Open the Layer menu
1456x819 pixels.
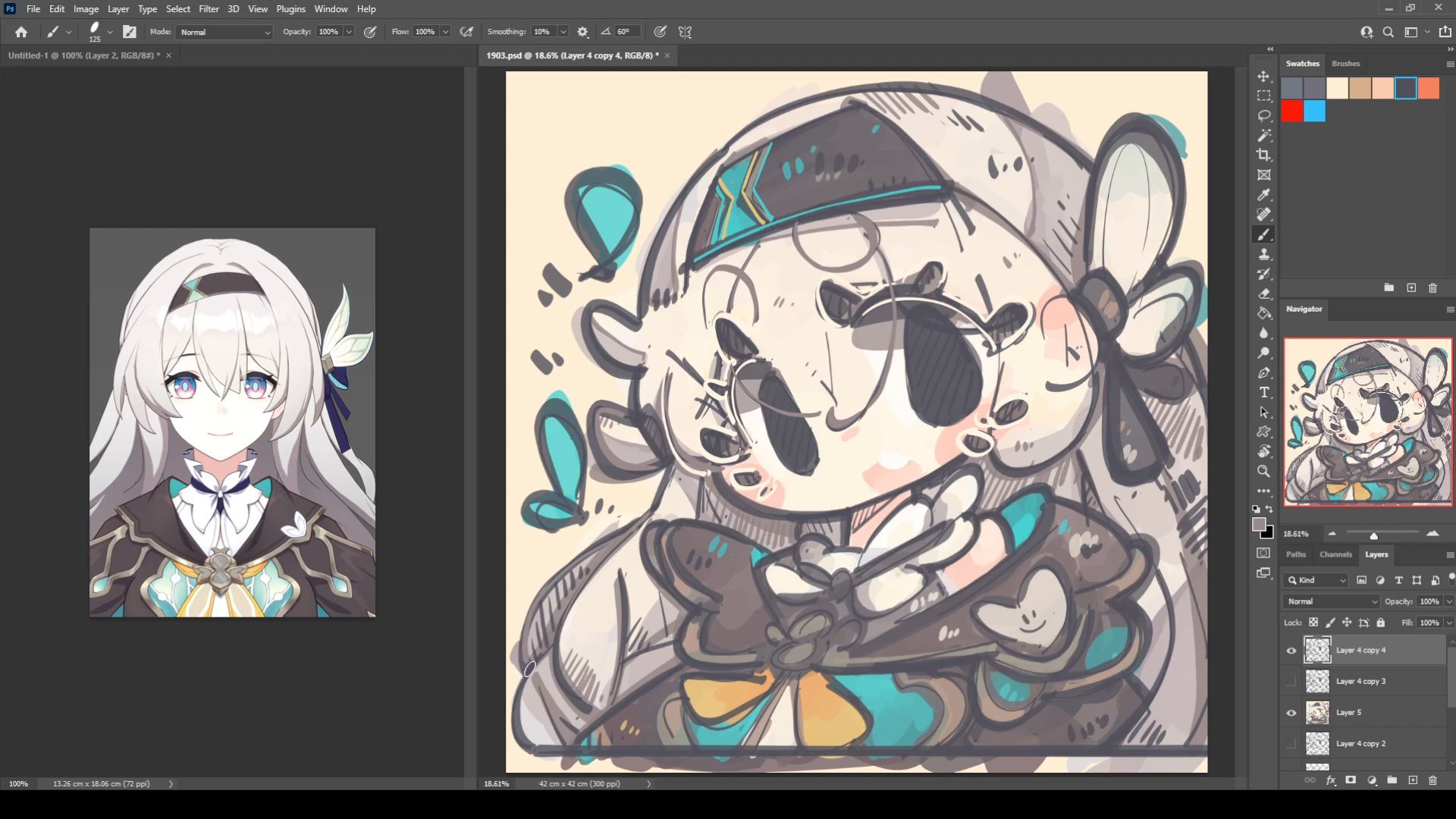(118, 9)
